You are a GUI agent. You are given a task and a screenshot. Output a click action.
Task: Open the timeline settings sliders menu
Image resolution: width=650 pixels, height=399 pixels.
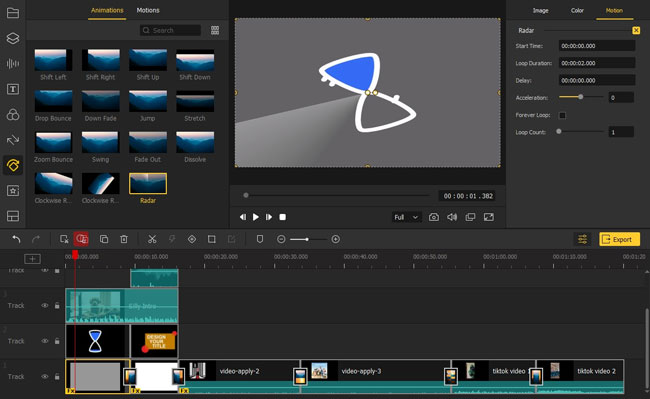(x=582, y=239)
